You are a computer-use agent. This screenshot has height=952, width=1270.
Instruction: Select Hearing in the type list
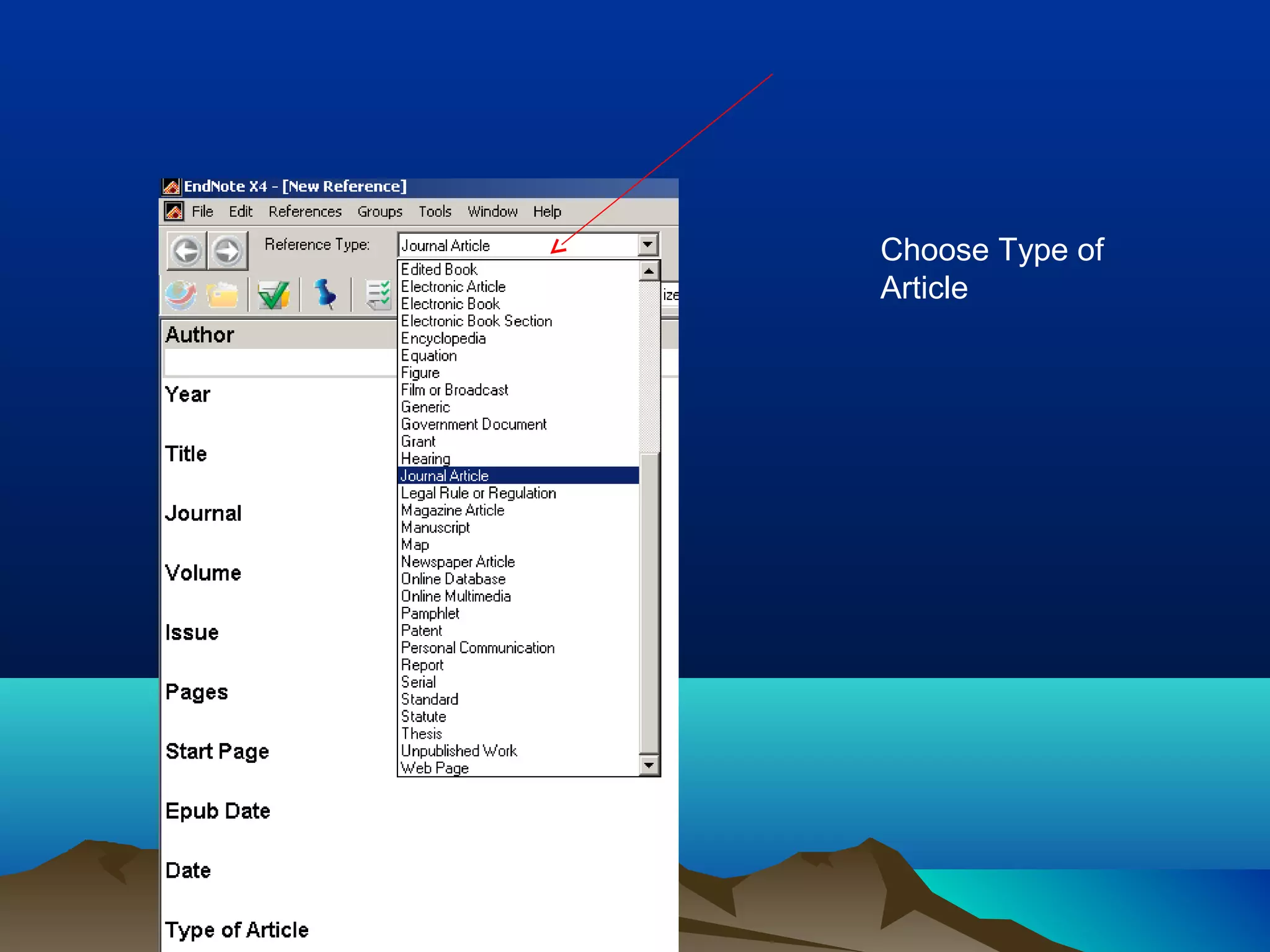pyautogui.click(x=518, y=459)
